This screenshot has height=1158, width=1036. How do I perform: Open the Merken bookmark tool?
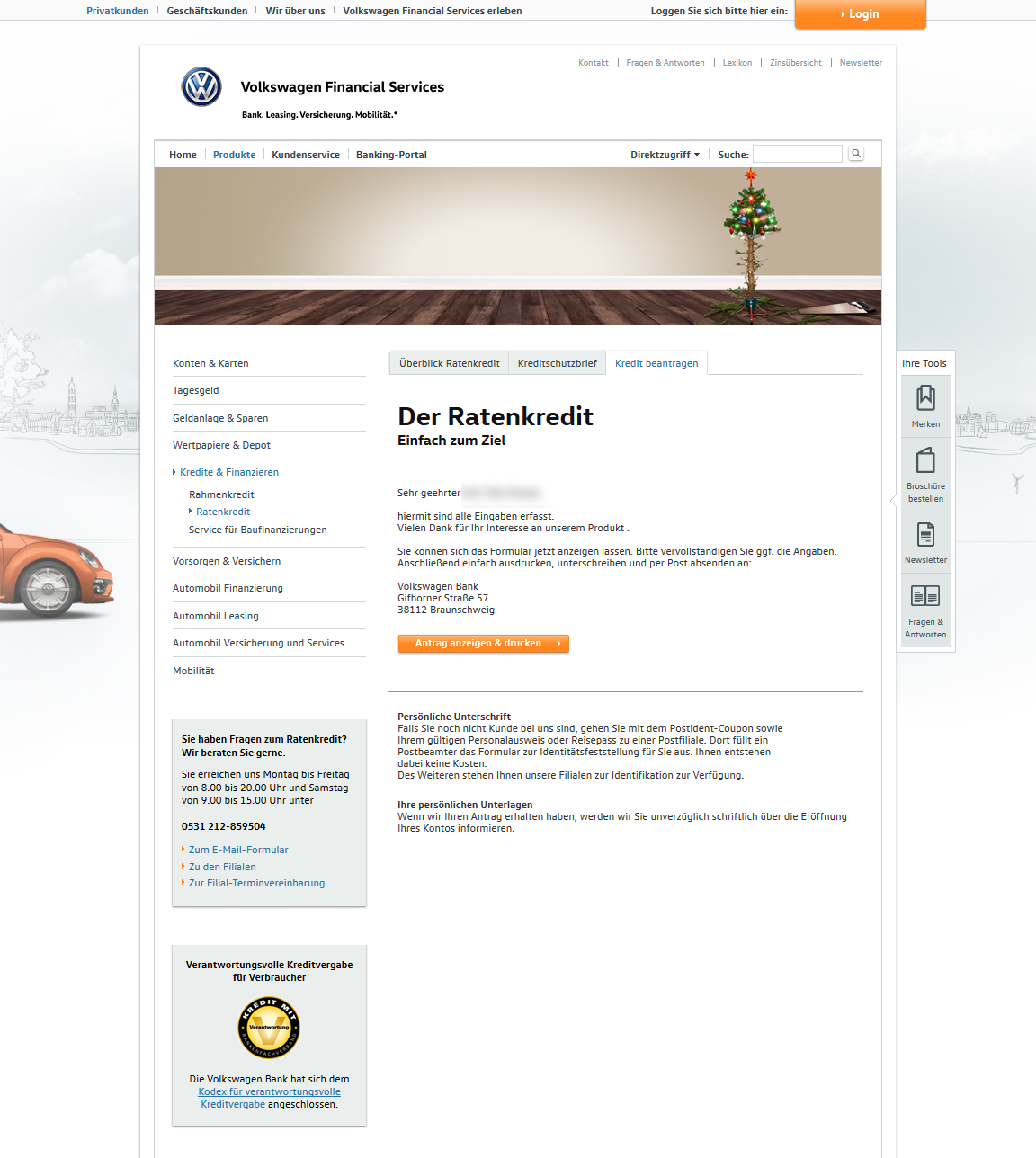925,406
